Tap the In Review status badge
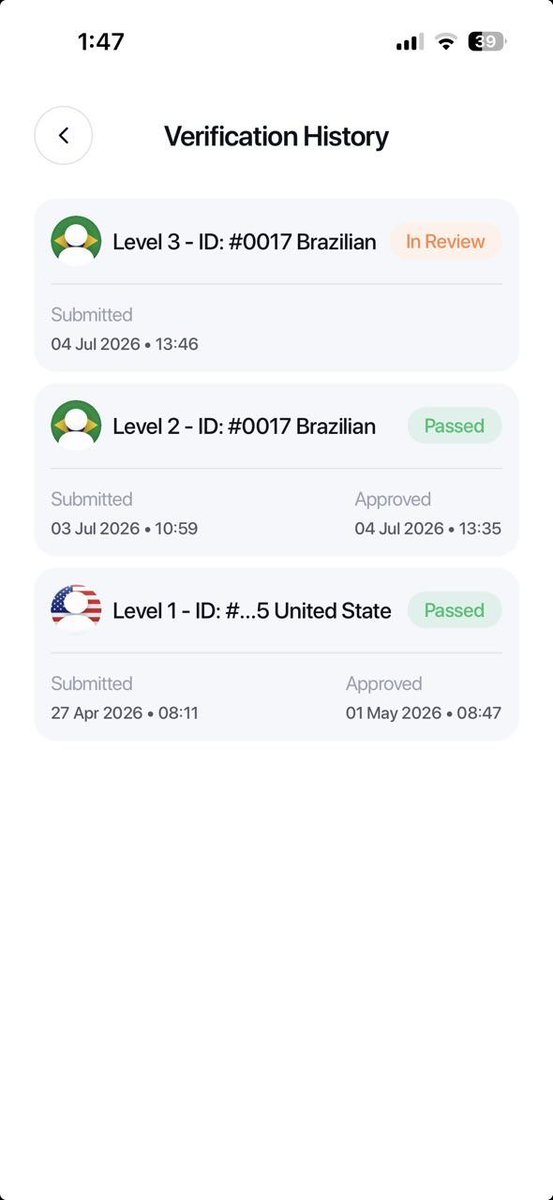This screenshot has width=553, height=1200. [445, 241]
